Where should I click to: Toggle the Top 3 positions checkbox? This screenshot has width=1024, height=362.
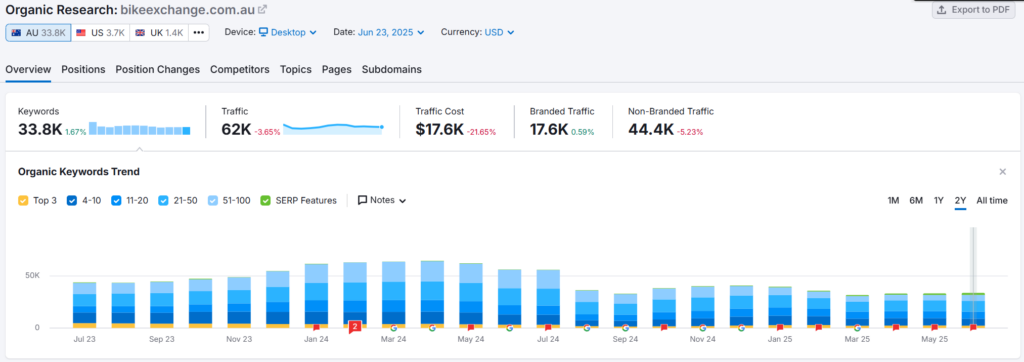click(23, 201)
